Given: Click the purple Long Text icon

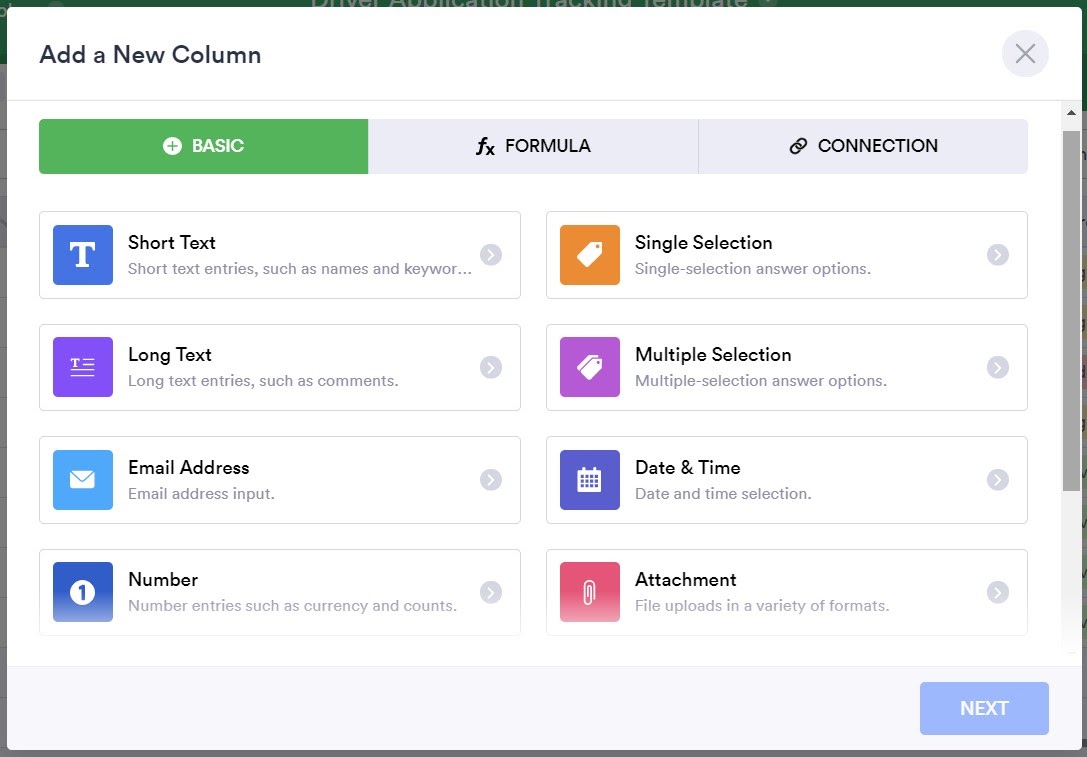Looking at the screenshot, I should [x=83, y=367].
